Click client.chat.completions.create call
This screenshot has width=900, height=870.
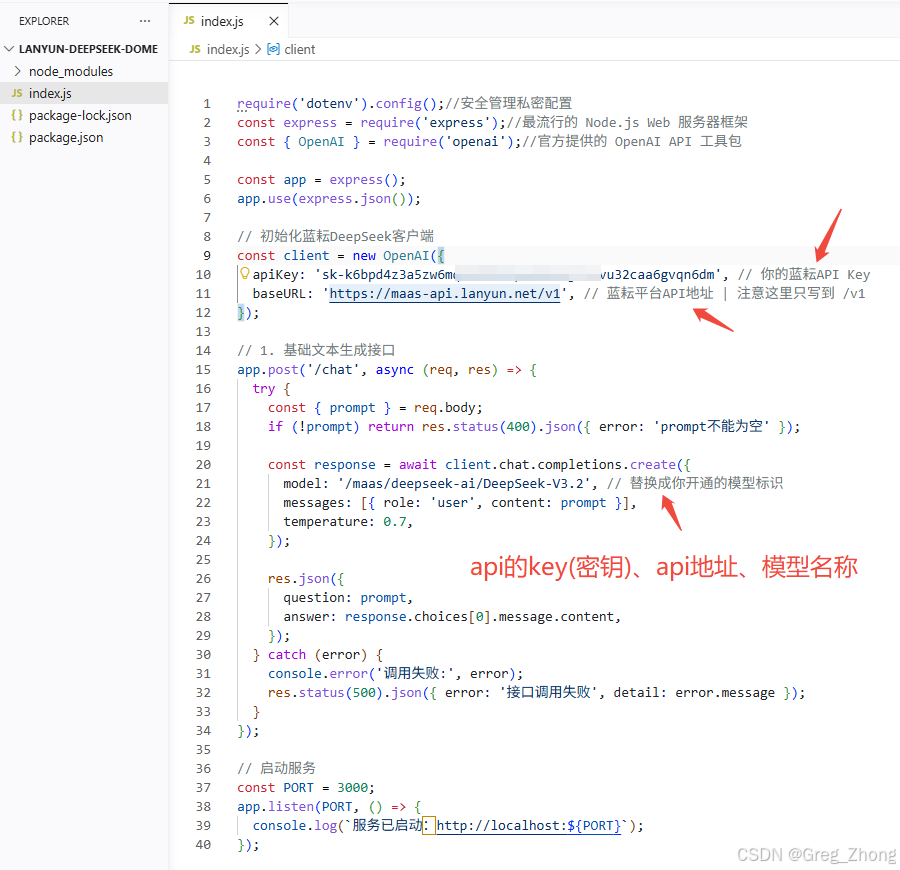point(560,464)
